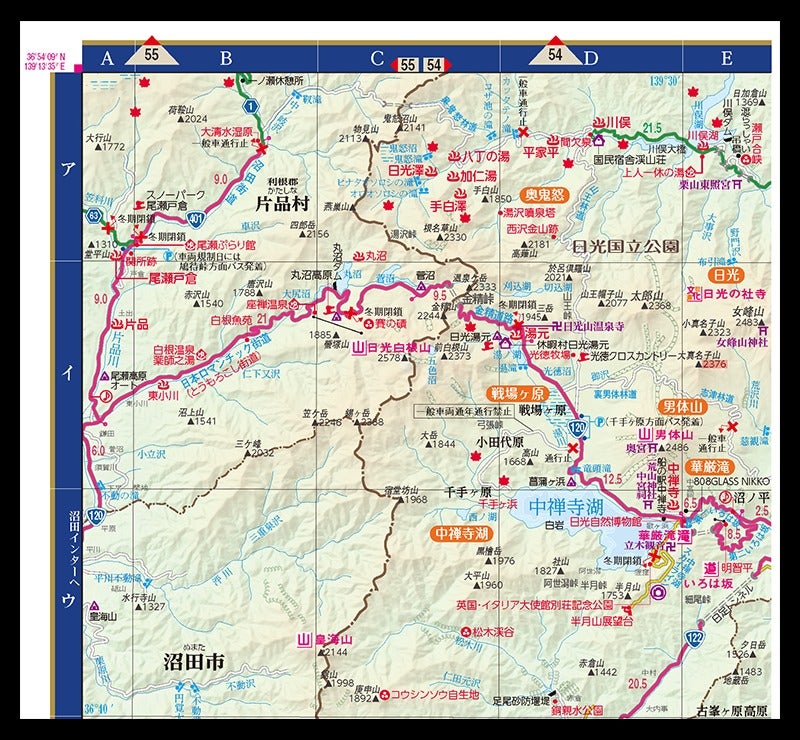
Task: Click the page 54 triangle marker beside column D
Action: point(555,52)
